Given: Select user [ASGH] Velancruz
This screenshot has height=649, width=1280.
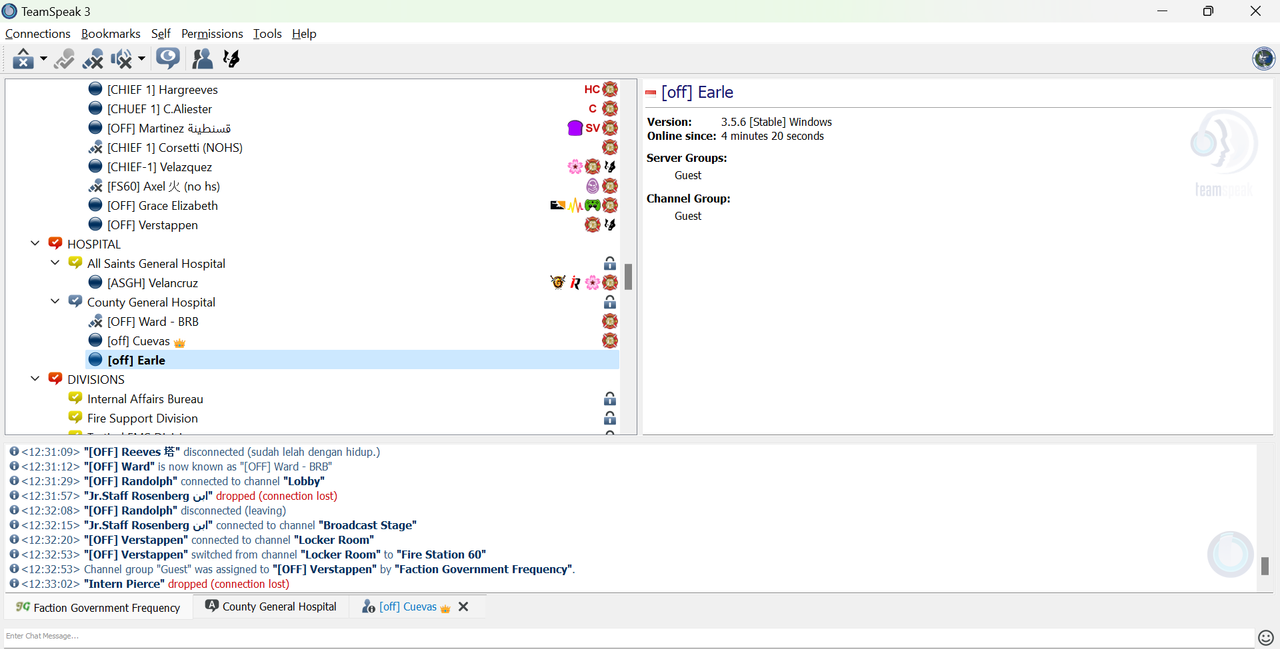Looking at the screenshot, I should pyautogui.click(x=153, y=283).
